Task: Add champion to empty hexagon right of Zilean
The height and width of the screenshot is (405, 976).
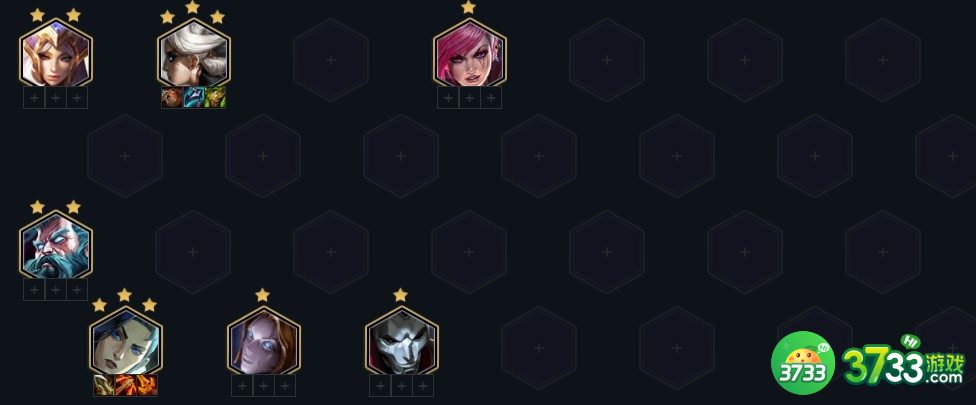Action: click(x=193, y=251)
